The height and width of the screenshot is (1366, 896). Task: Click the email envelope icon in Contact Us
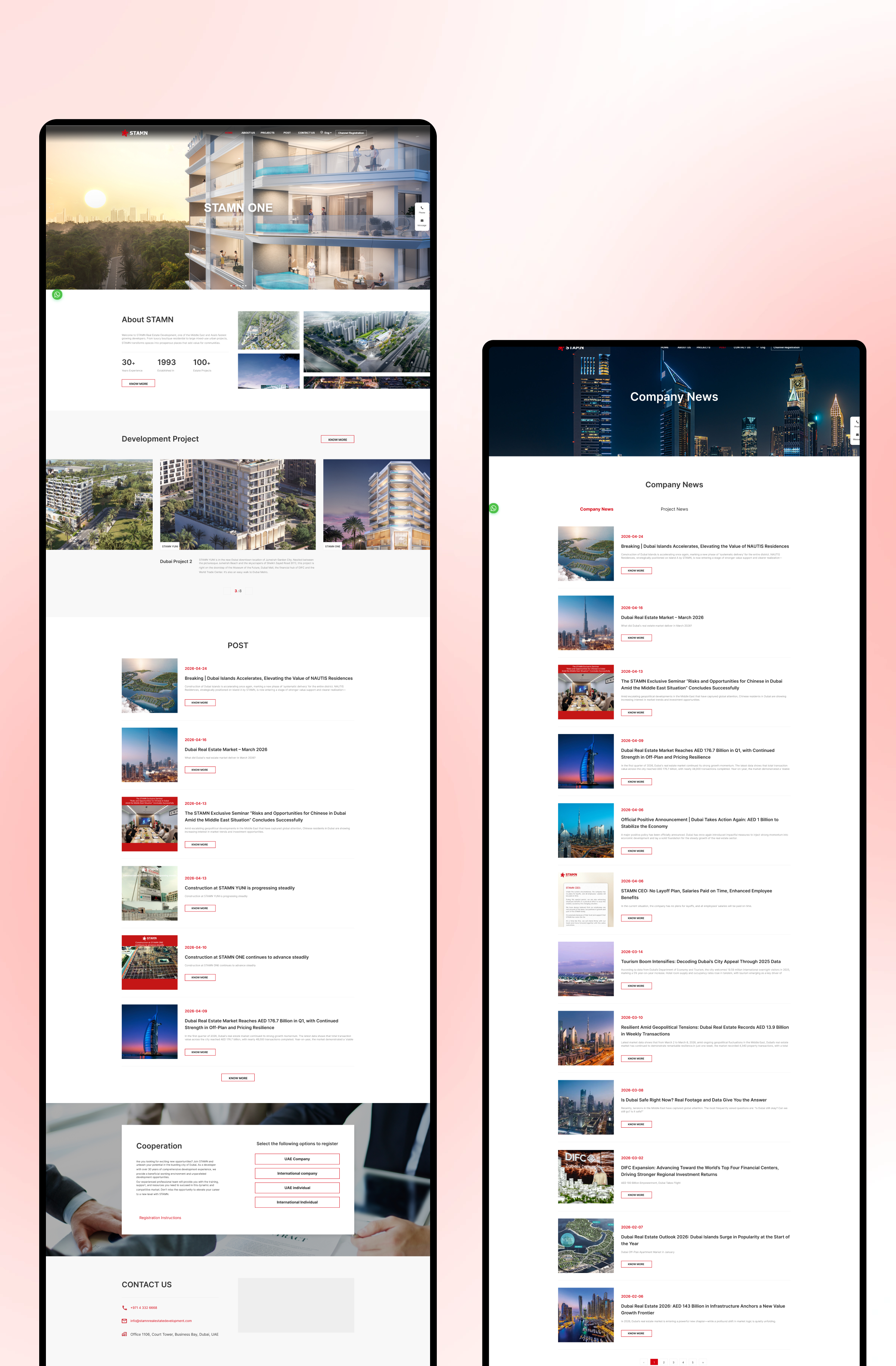[x=124, y=1321]
